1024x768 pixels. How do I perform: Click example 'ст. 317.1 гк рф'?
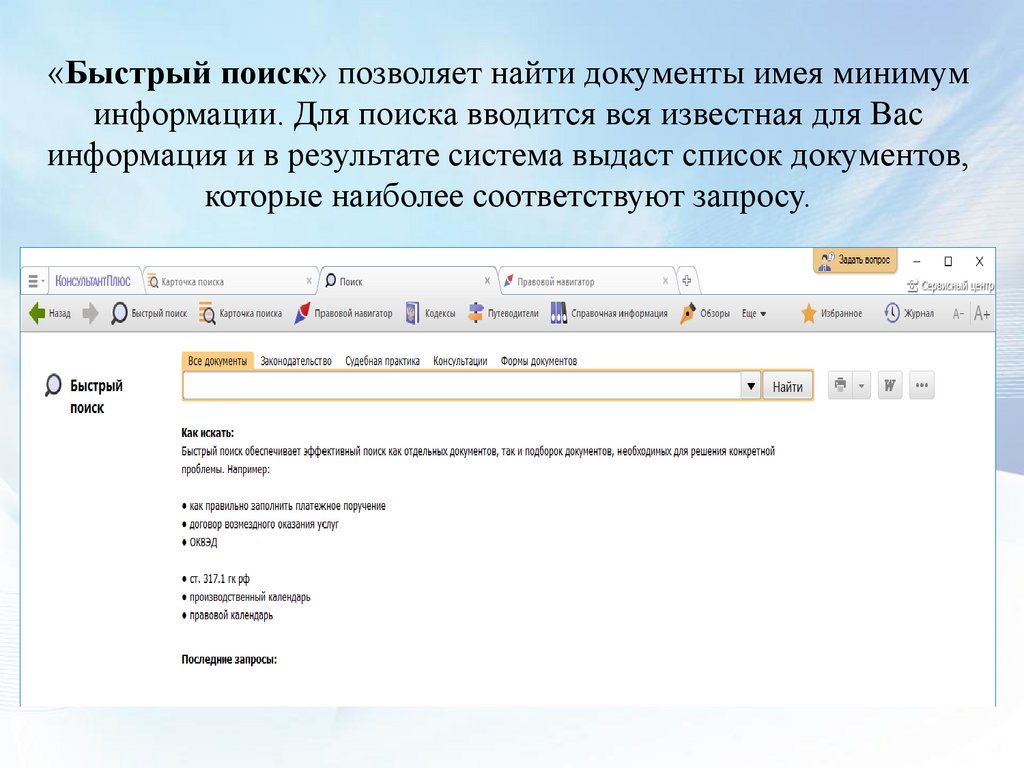click(219, 579)
